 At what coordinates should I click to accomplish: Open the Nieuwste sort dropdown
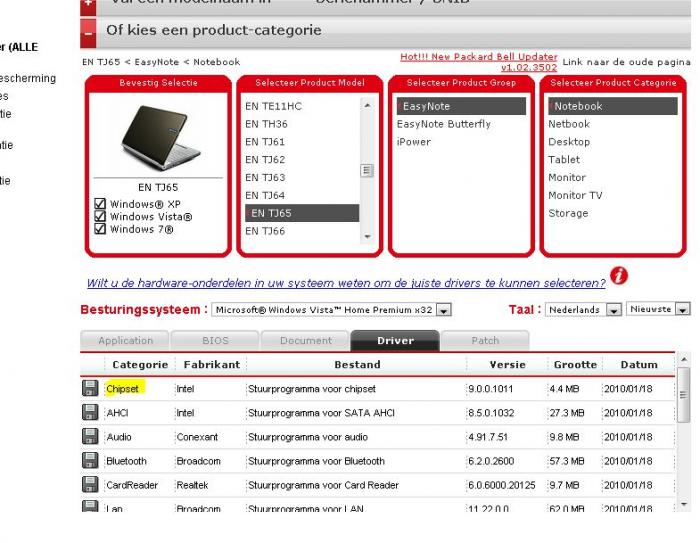click(x=658, y=309)
